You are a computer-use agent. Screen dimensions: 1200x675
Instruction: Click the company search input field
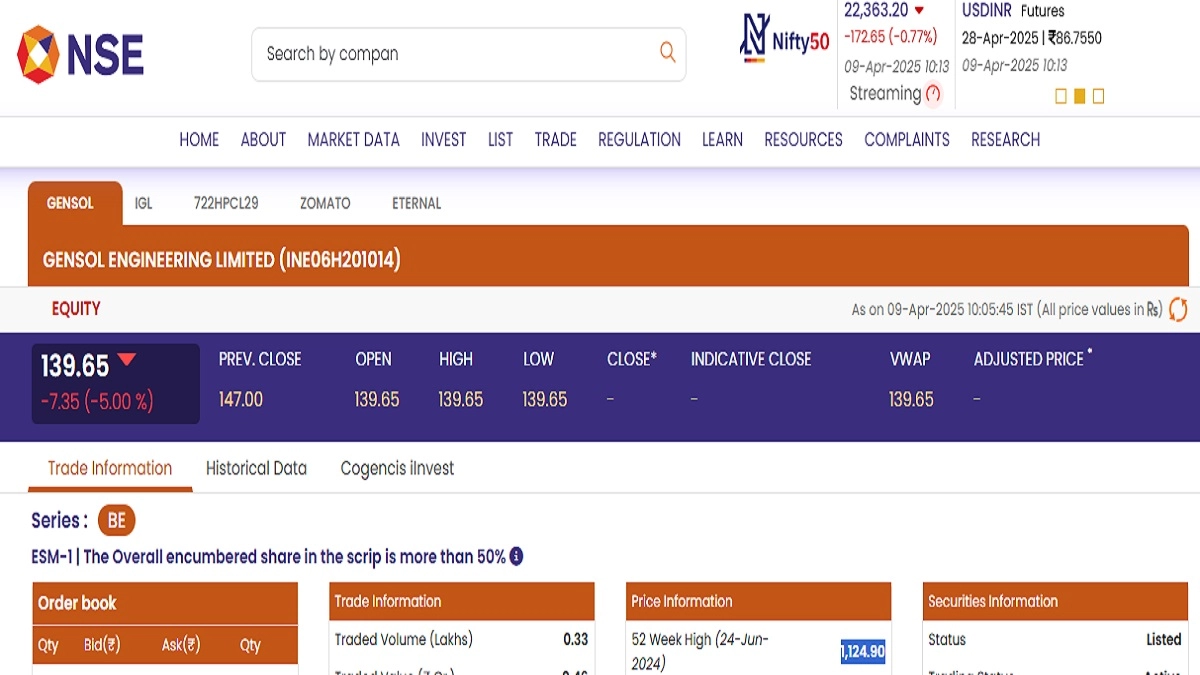coord(450,54)
